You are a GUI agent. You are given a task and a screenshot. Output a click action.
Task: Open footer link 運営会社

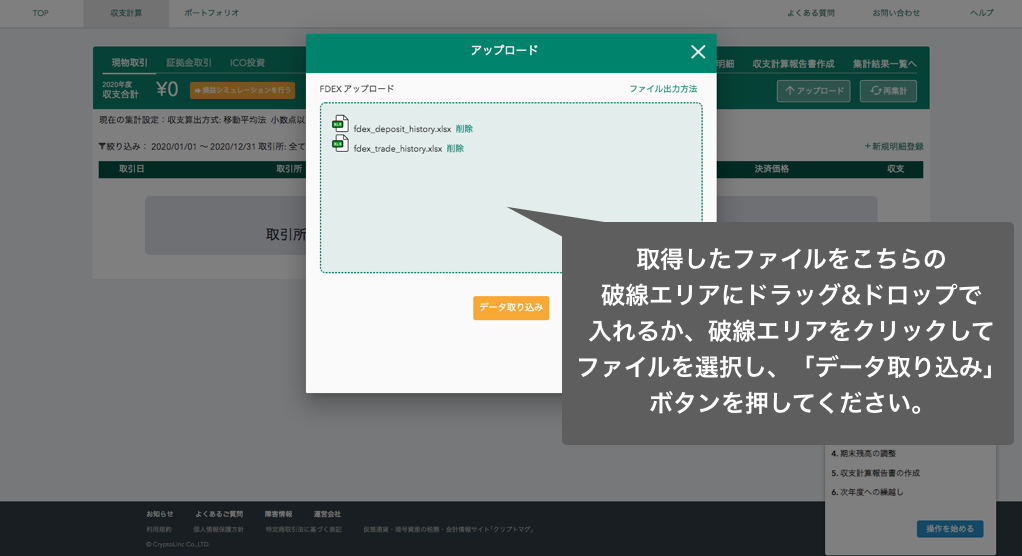(327, 514)
